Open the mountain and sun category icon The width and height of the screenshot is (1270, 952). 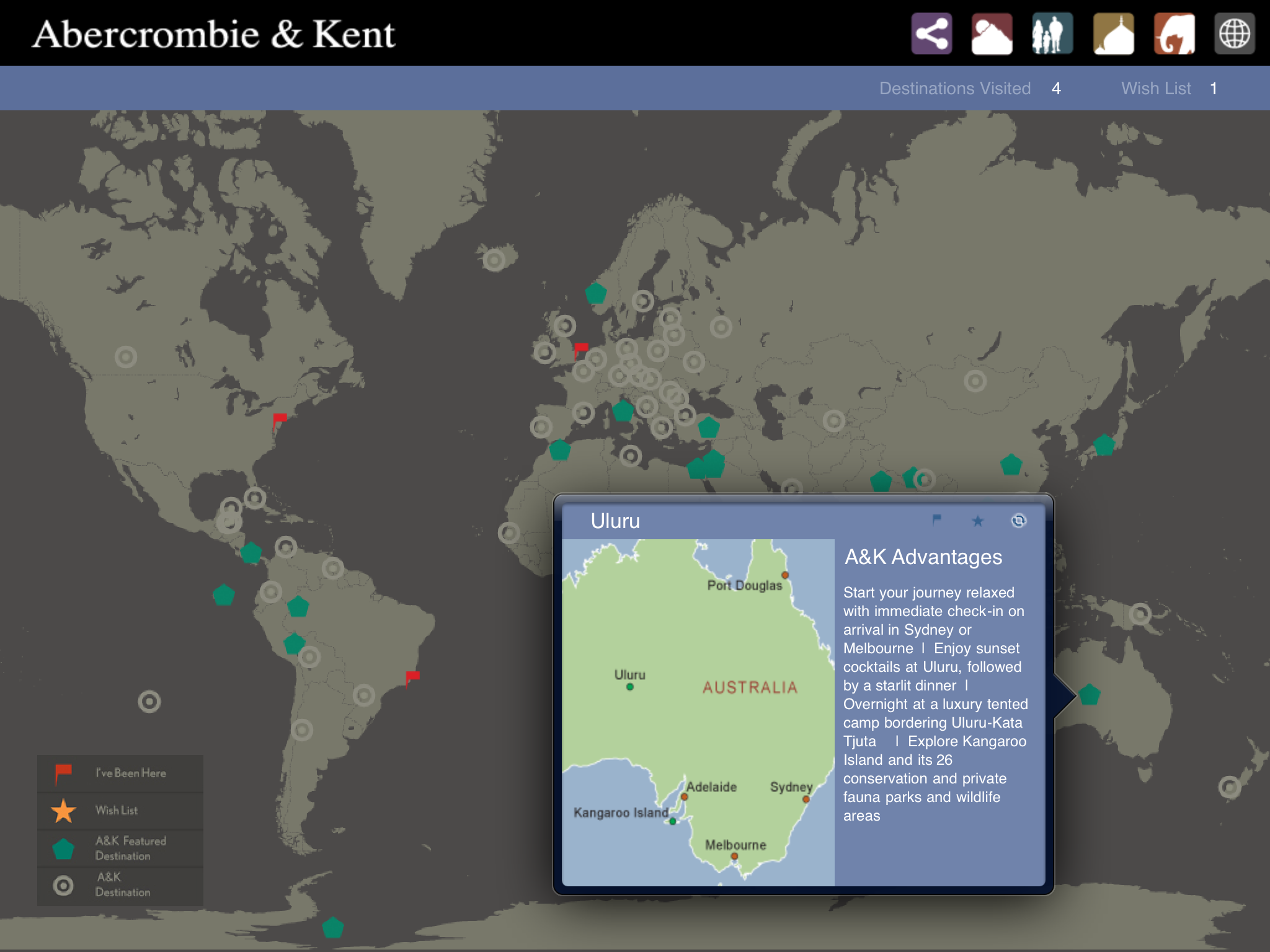point(992,34)
